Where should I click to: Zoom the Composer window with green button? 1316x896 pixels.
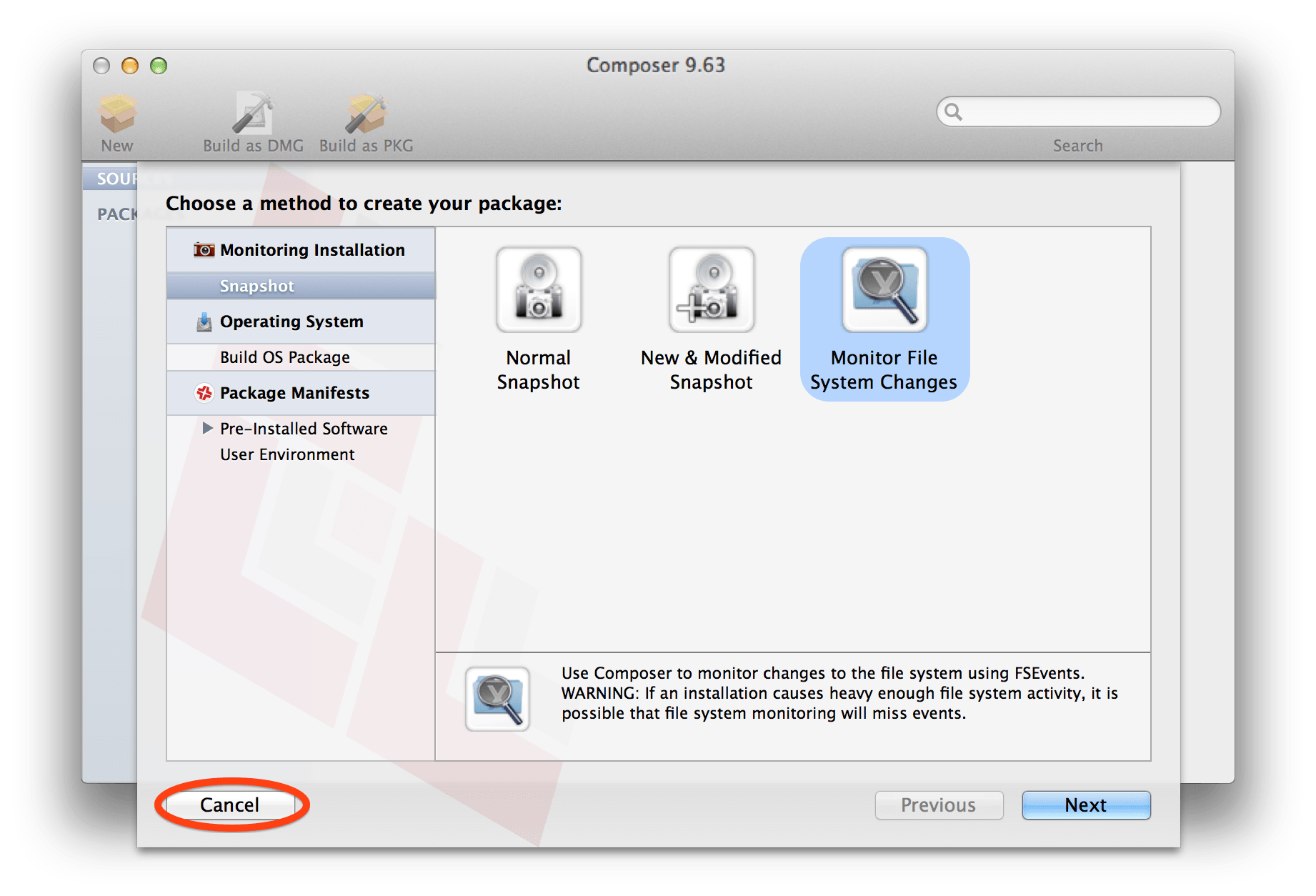point(159,66)
